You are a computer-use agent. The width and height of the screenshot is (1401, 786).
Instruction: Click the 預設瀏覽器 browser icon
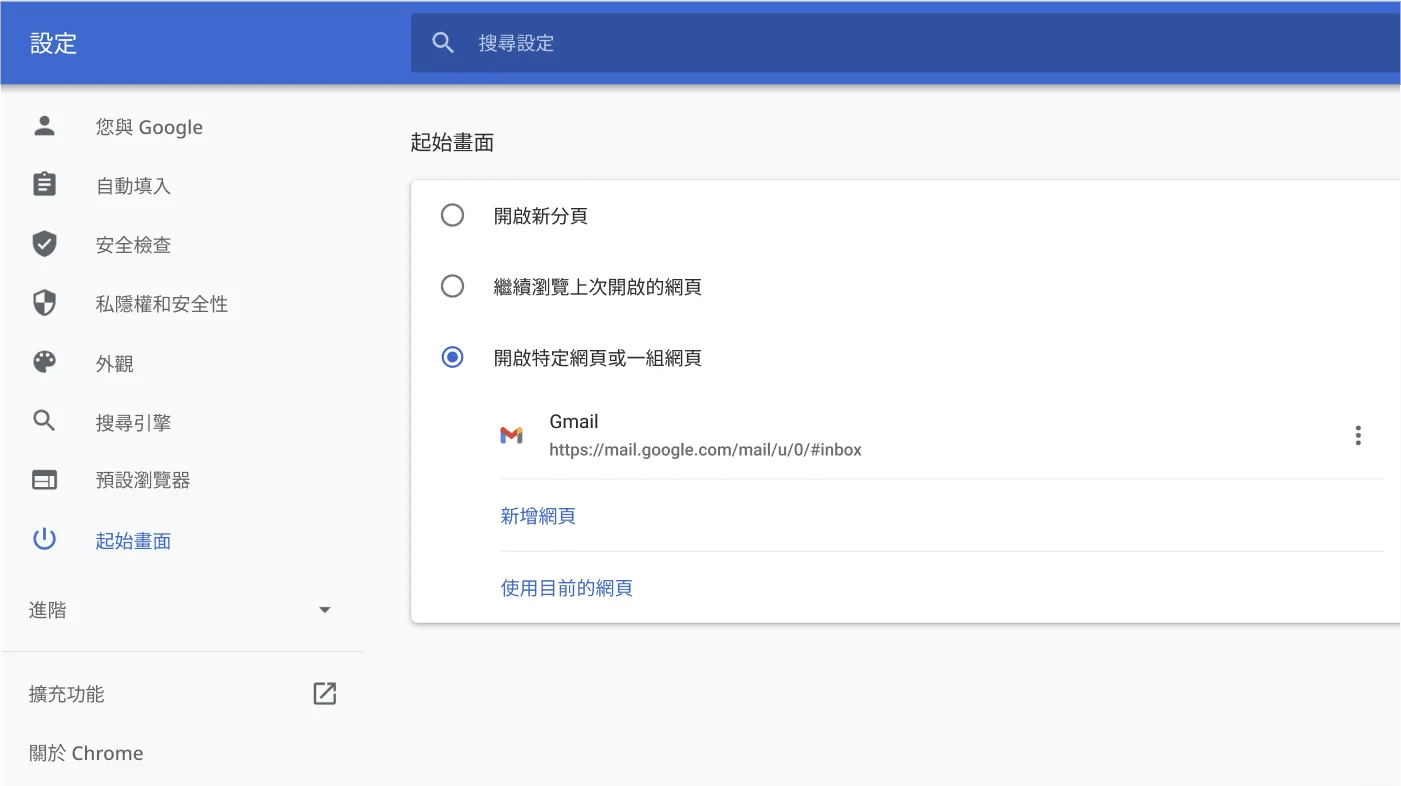click(x=44, y=479)
